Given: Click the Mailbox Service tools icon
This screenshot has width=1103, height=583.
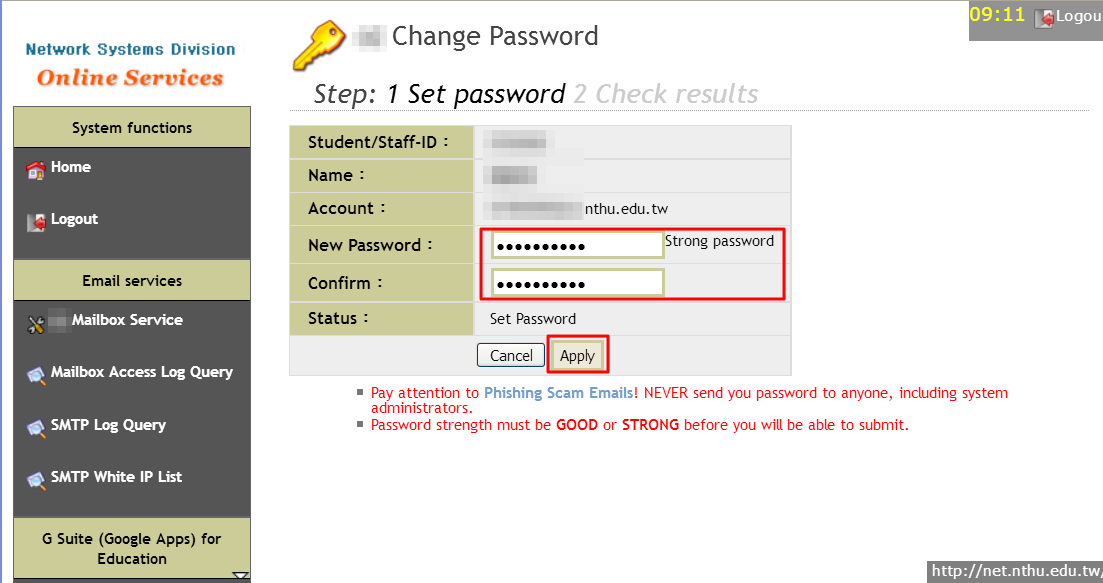Looking at the screenshot, I should (36, 323).
